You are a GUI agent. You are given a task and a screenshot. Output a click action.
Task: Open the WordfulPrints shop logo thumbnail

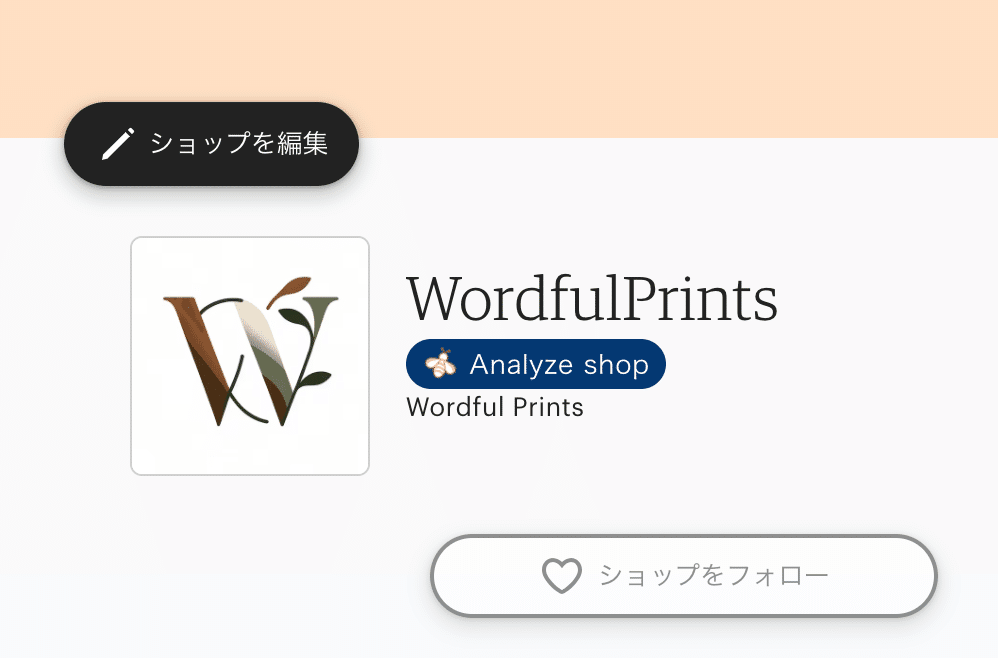pos(250,356)
